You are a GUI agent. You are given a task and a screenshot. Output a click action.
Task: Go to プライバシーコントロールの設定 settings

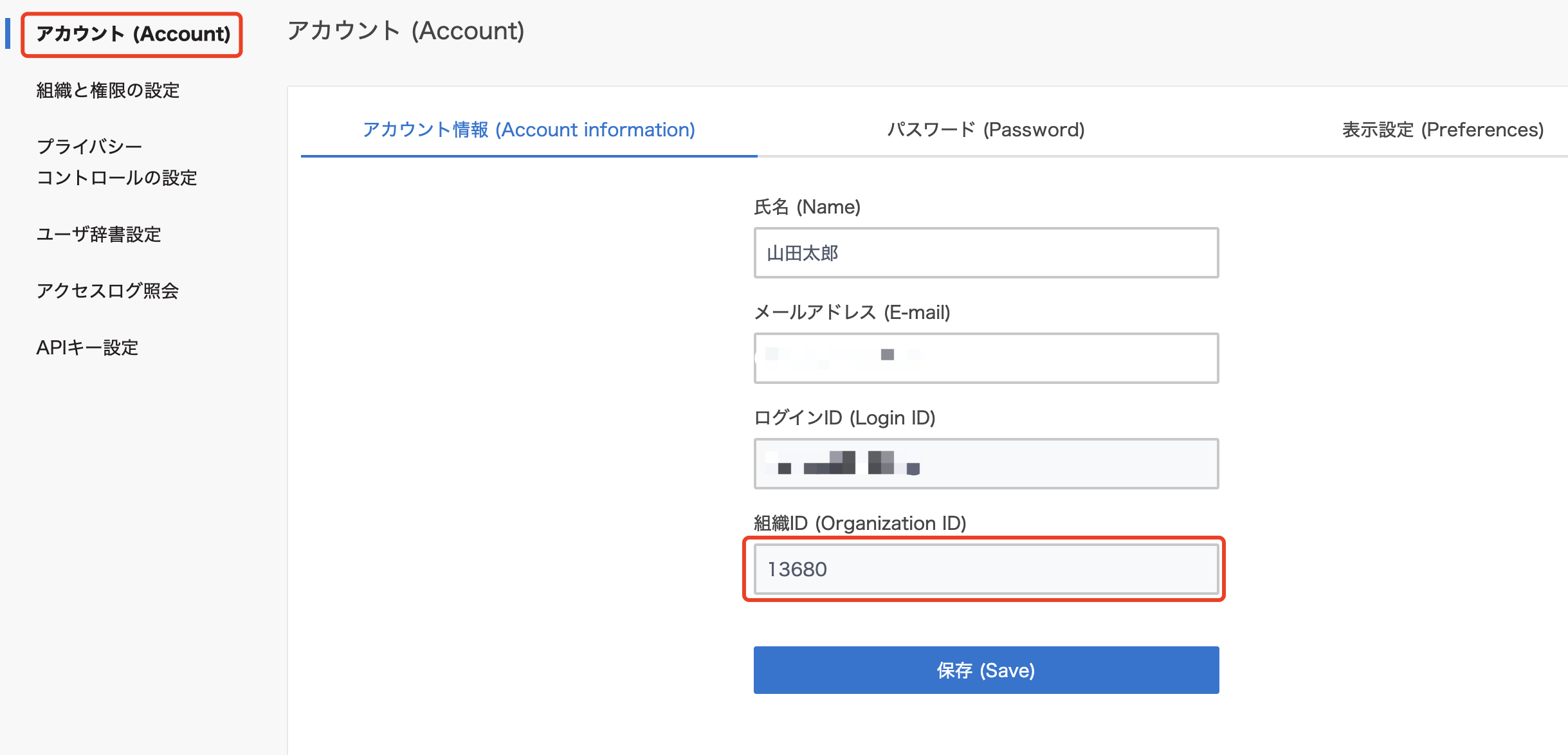click(116, 162)
